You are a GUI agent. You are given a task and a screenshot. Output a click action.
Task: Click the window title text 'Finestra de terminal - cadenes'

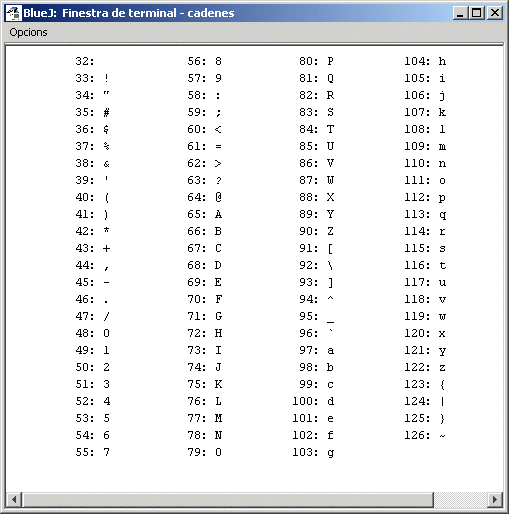pos(148,13)
